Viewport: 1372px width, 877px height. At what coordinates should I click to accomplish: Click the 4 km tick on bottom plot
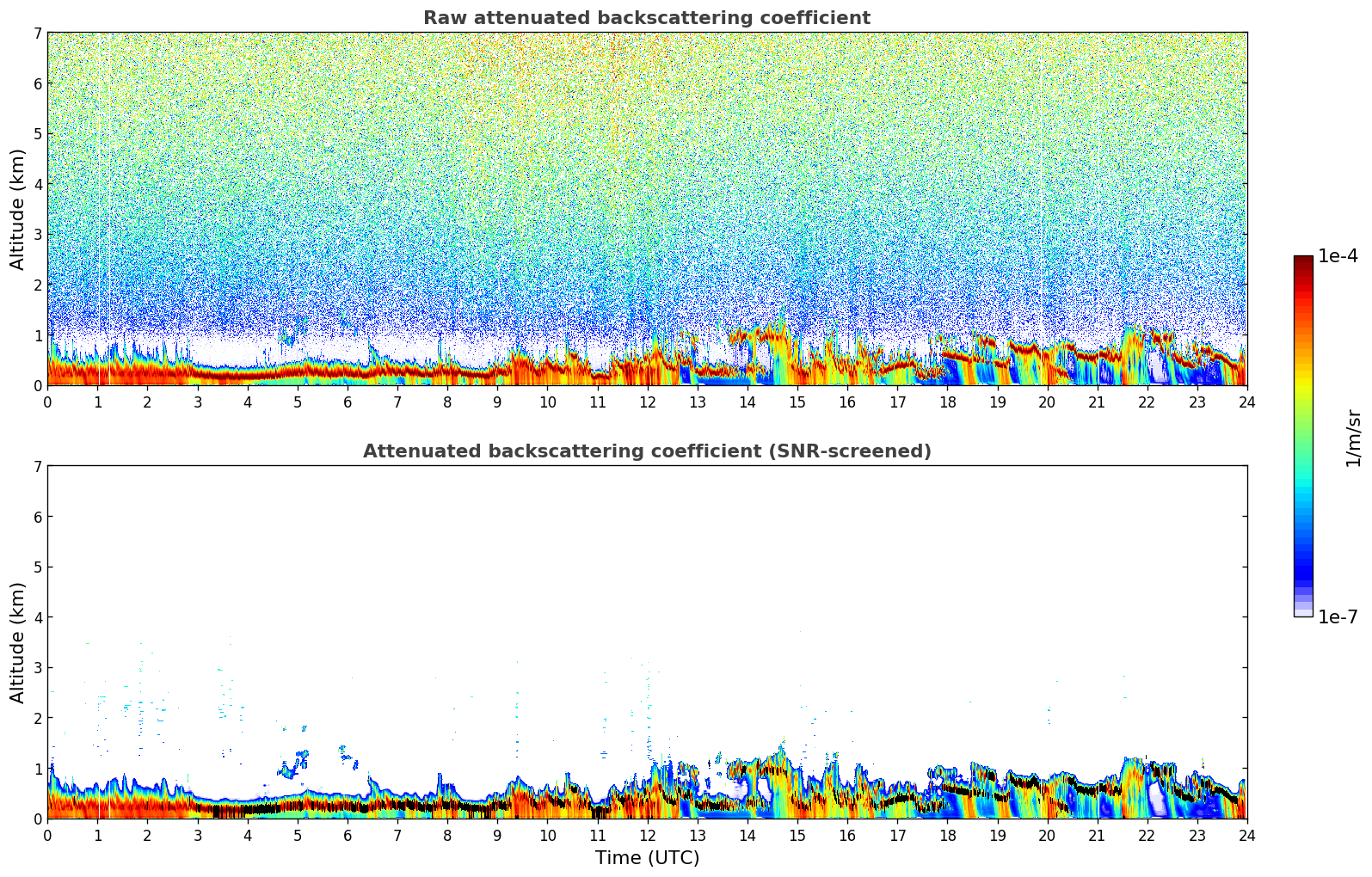coord(37,617)
